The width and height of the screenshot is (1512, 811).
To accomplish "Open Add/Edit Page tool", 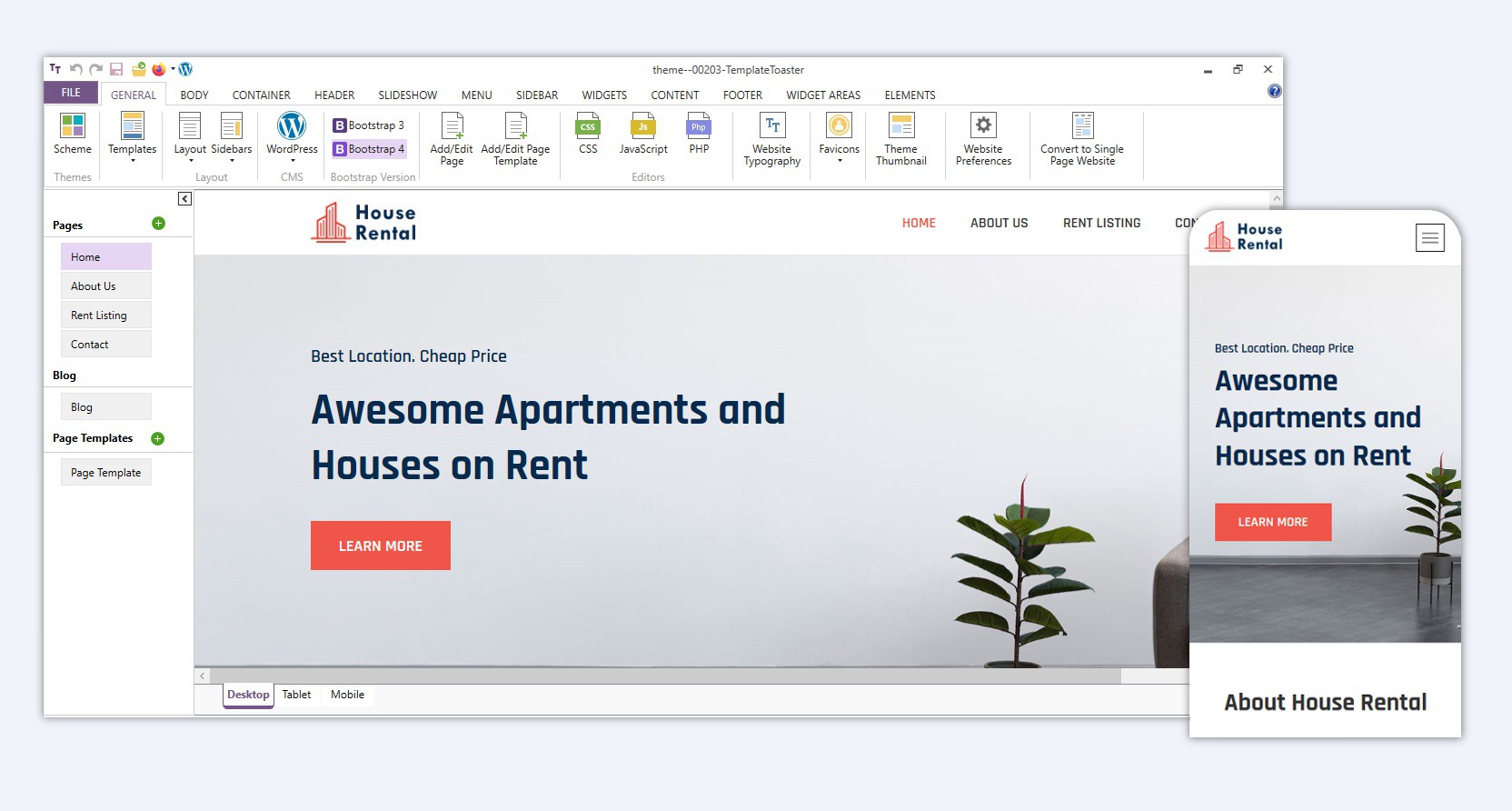I will pos(452,138).
